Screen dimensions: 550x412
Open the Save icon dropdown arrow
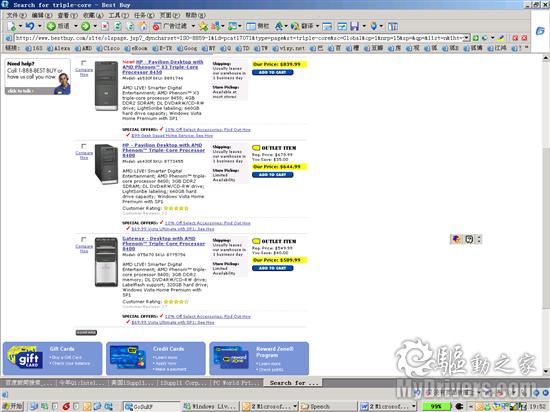pos(364,26)
